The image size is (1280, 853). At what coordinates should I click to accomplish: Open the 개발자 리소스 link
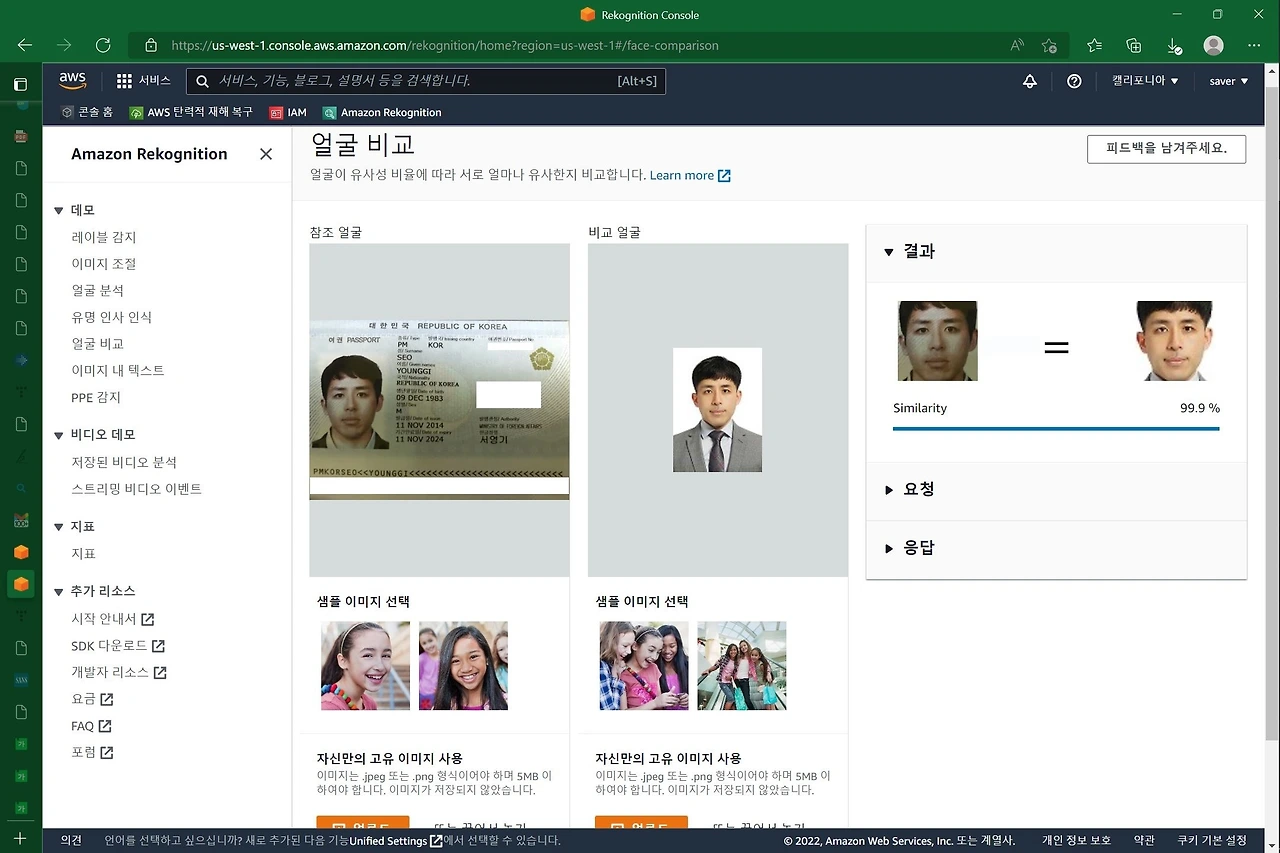click(x=119, y=672)
